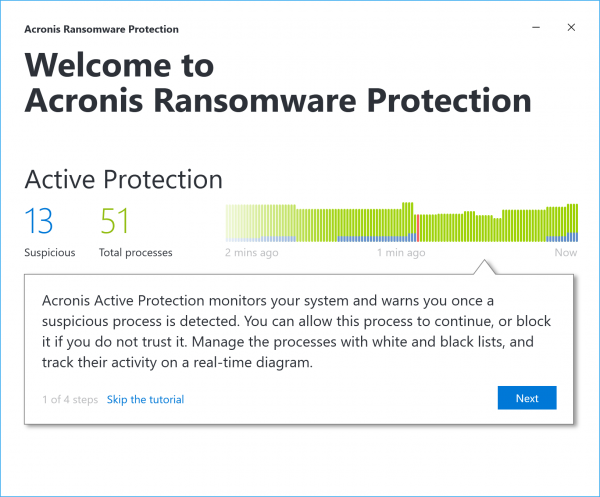Click the "1 of 4 steps" indicator

(70, 399)
